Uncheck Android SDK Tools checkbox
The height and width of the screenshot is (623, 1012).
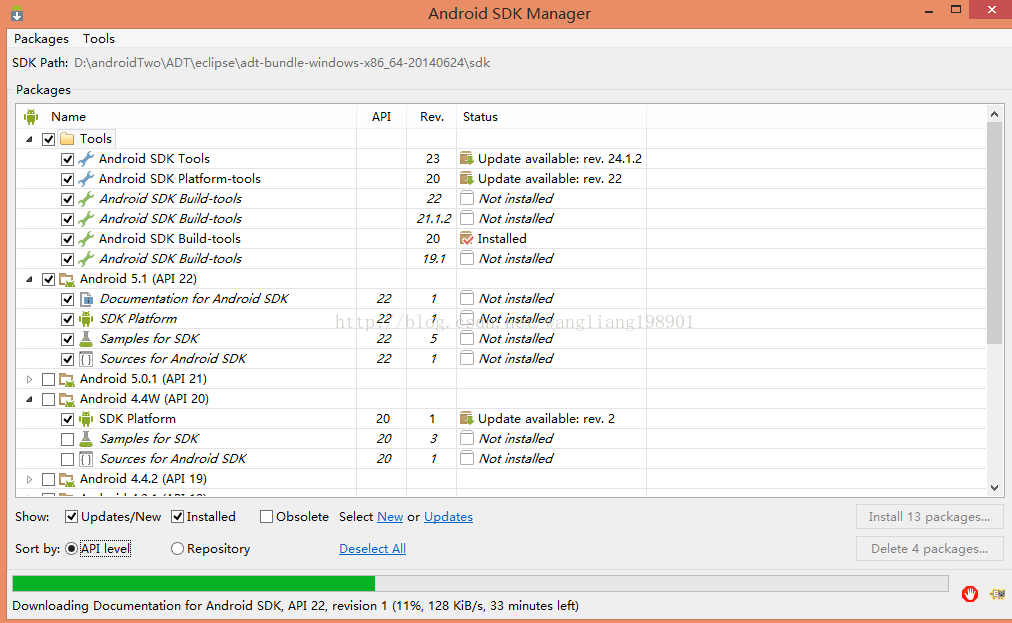tap(67, 159)
